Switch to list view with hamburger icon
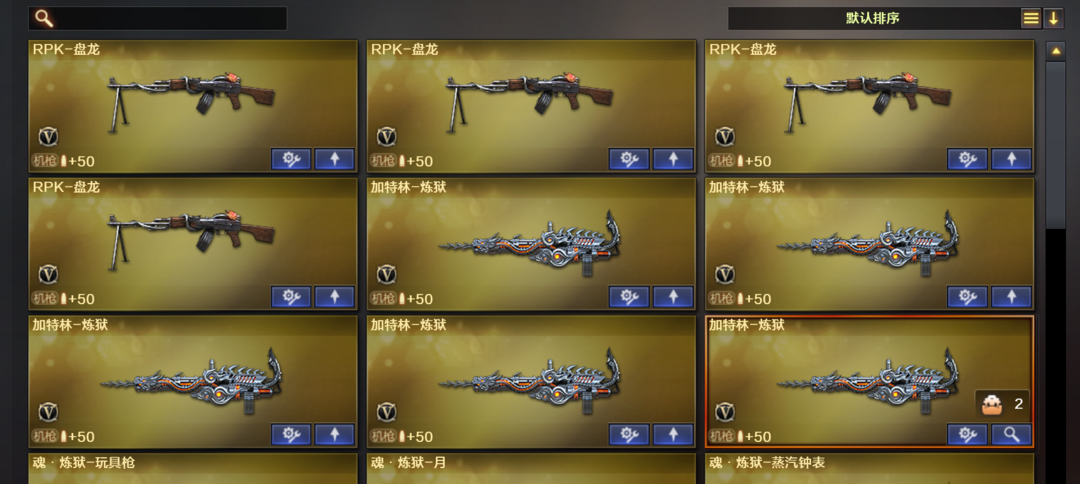The height and width of the screenshot is (484, 1080). [x=1030, y=19]
